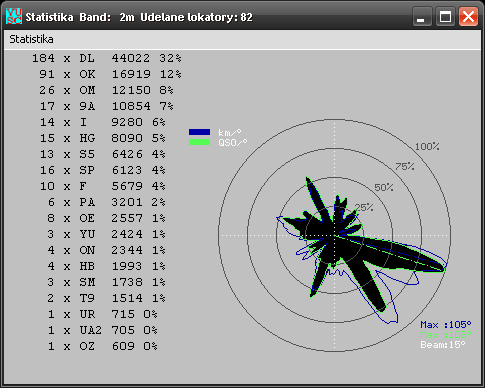The image size is (485, 388).
Task: Click the green QSO/° legend swatch
Action: 199,142
